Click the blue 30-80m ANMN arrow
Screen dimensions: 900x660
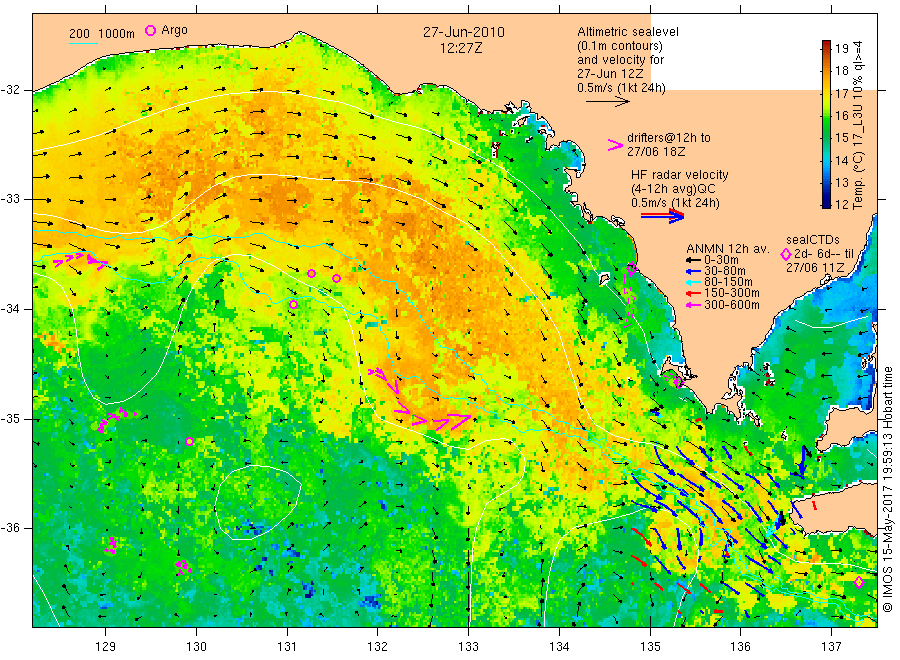(x=693, y=271)
